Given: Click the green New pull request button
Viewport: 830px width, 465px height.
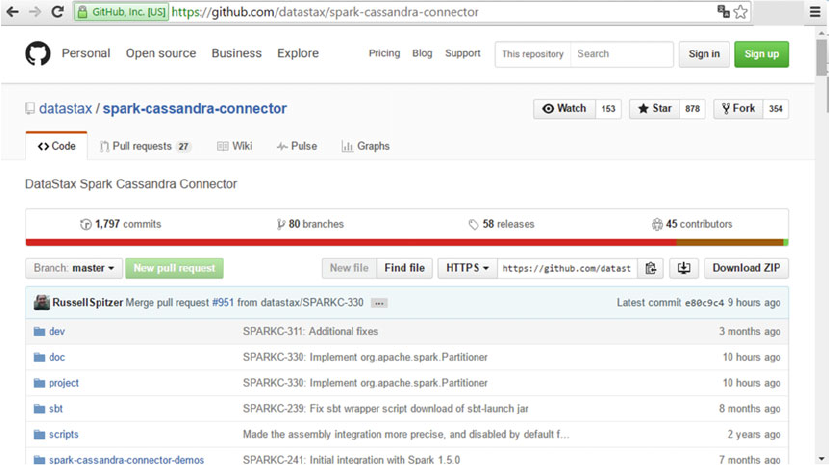Looking at the screenshot, I should pyautogui.click(x=174, y=268).
